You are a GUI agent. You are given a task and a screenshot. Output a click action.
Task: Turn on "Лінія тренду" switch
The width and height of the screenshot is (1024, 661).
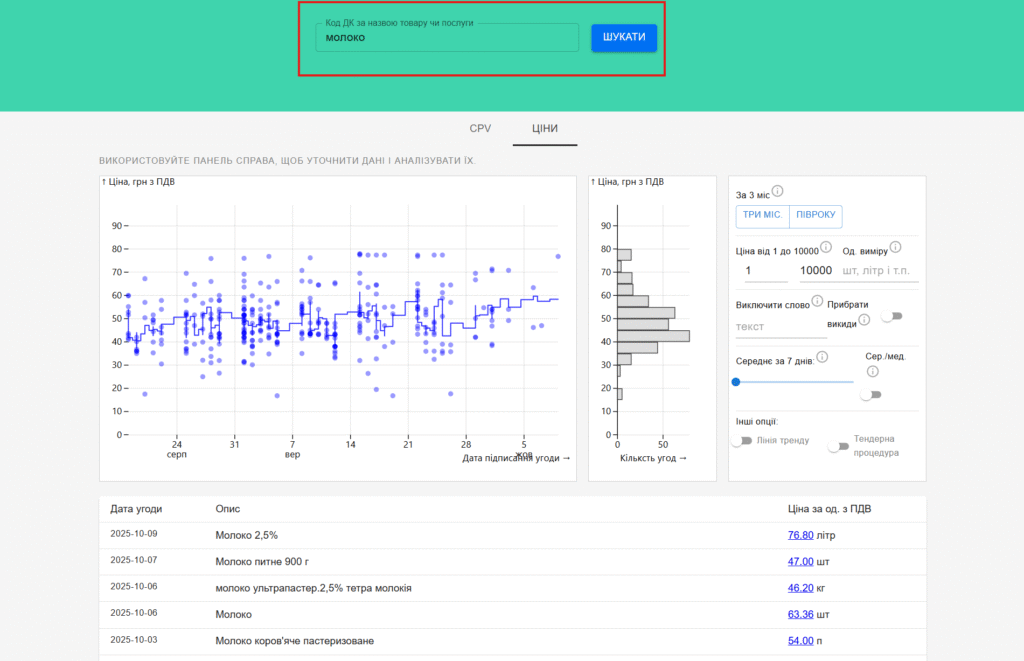(742, 441)
